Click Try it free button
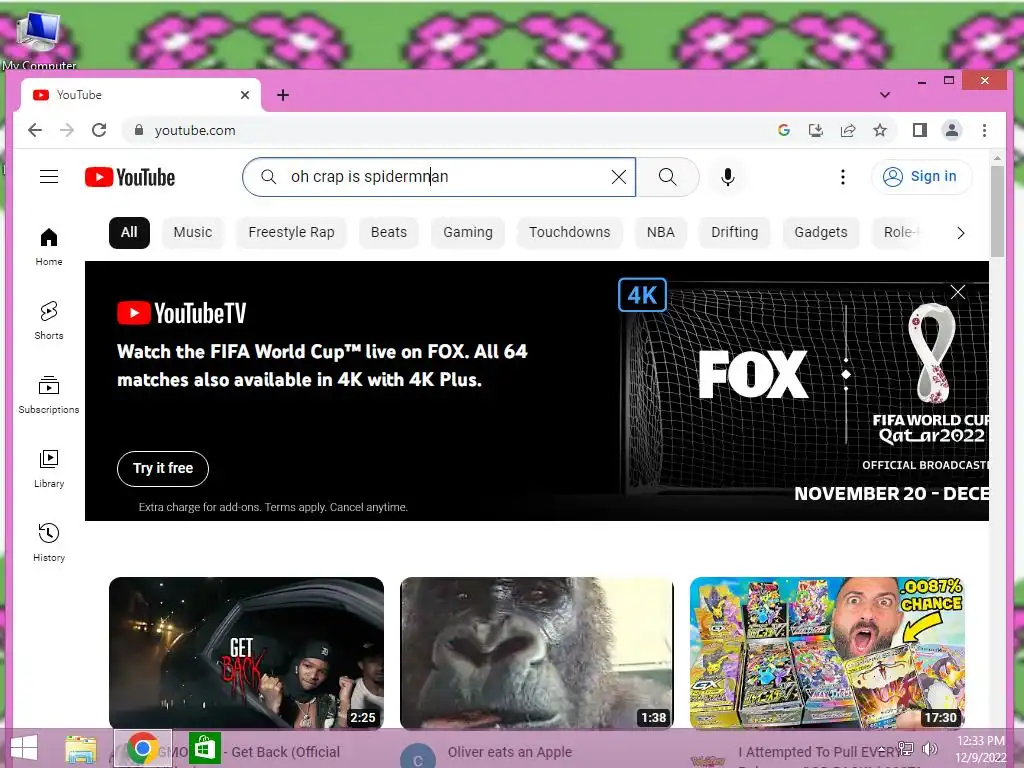 [163, 468]
